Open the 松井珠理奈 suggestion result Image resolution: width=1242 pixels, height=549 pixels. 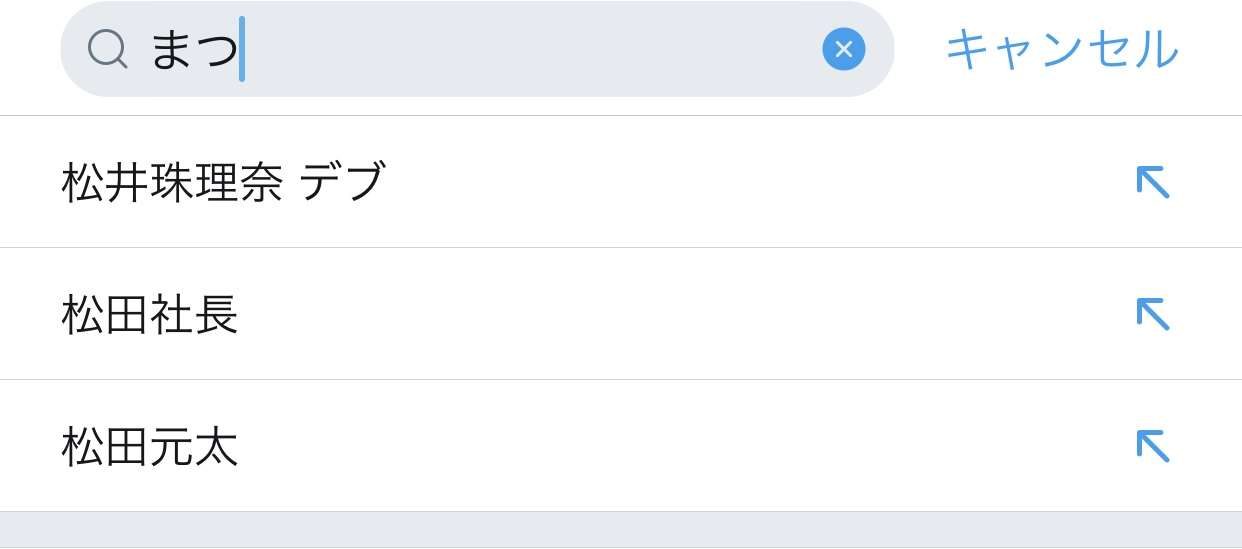tap(621, 182)
